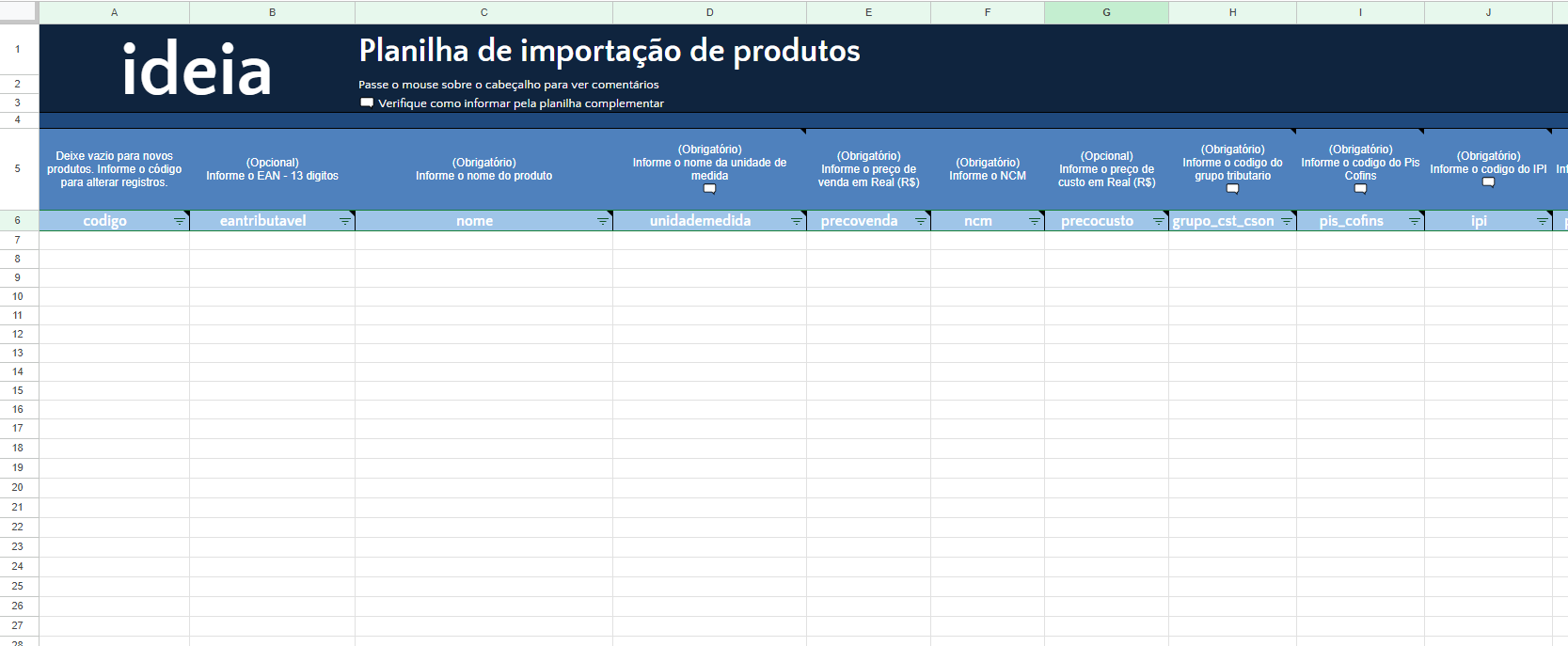Select row 7 header

[18, 240]
